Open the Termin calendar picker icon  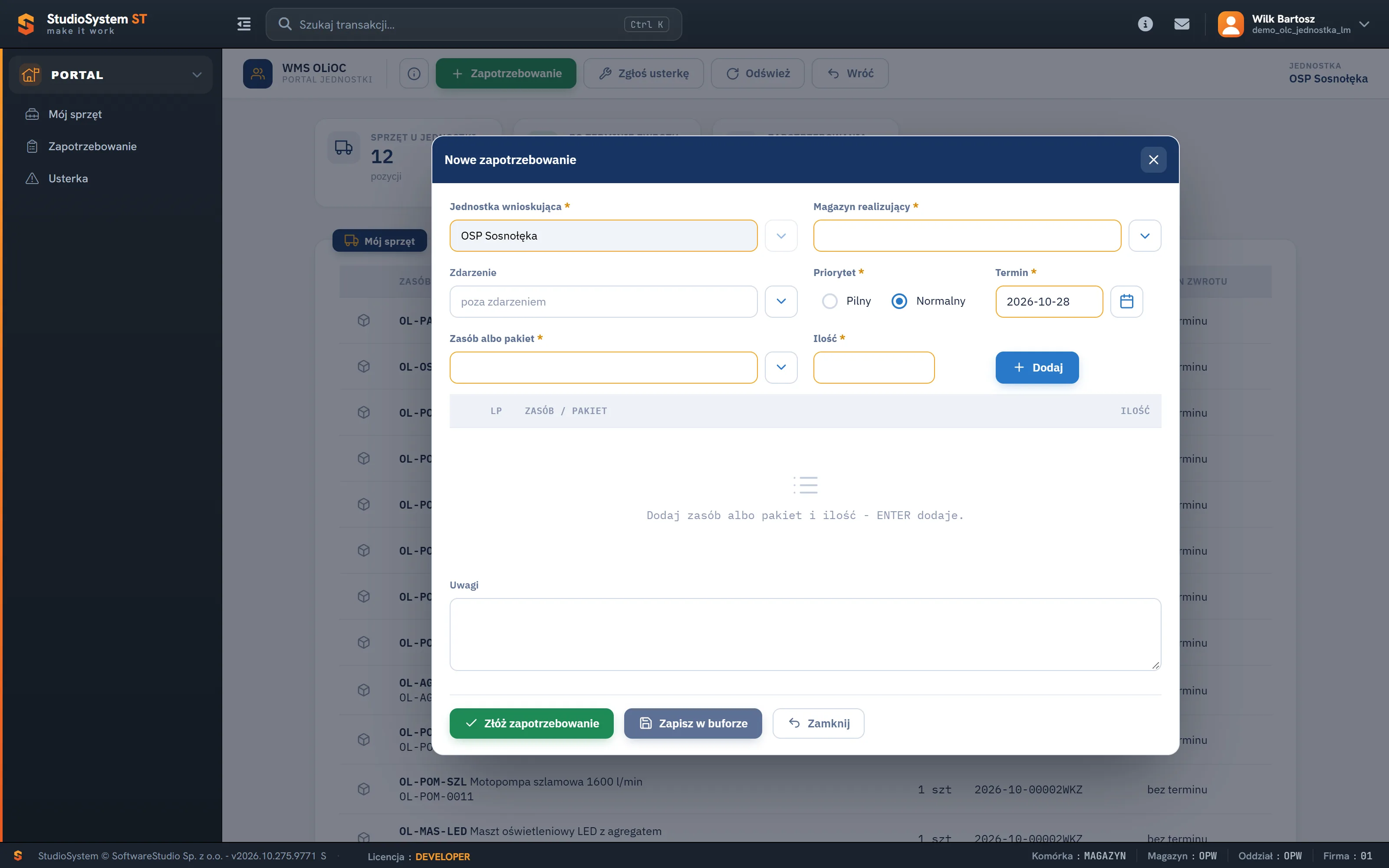[1127, 301]
